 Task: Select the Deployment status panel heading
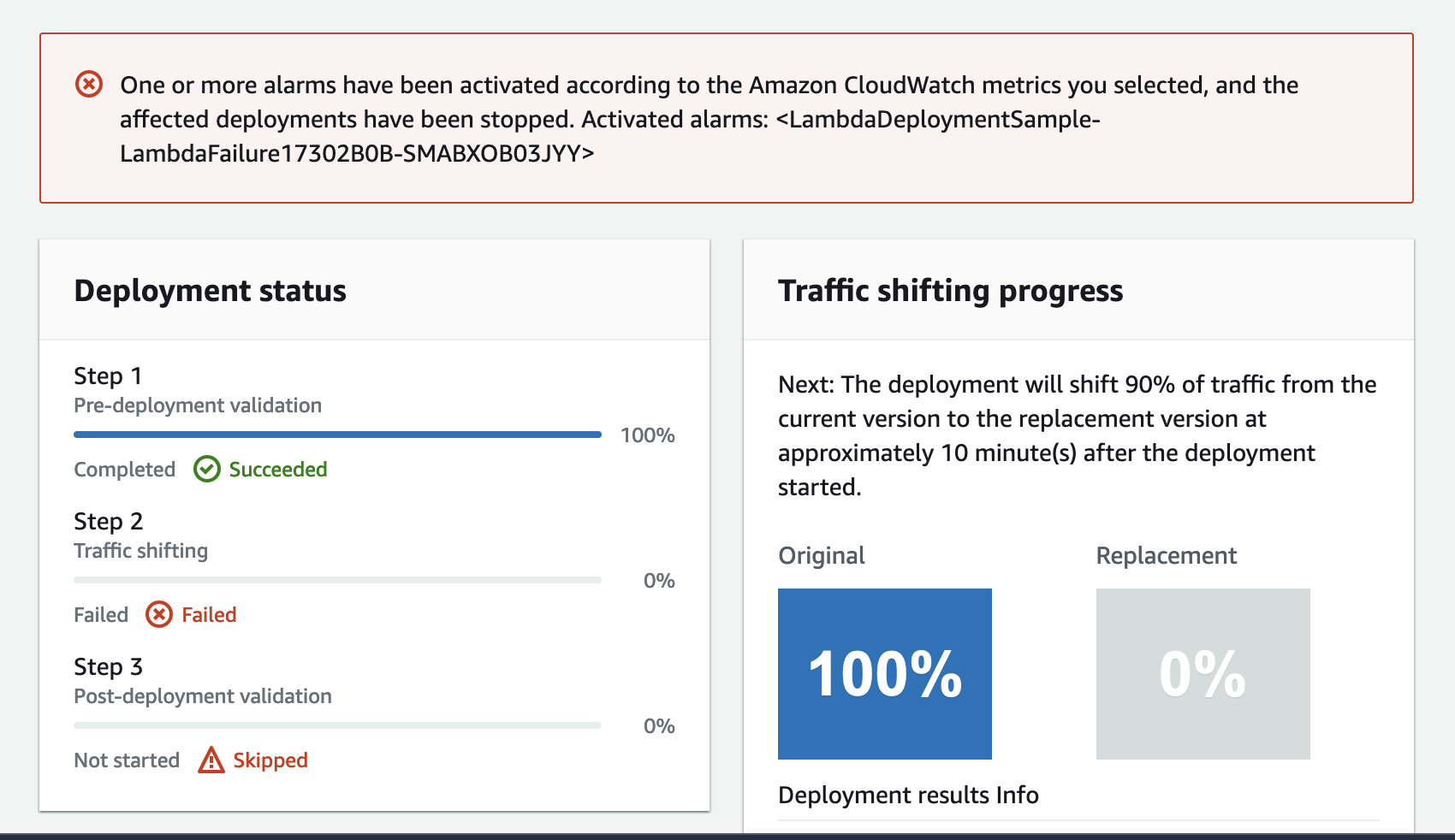click(x=210, y=291)
